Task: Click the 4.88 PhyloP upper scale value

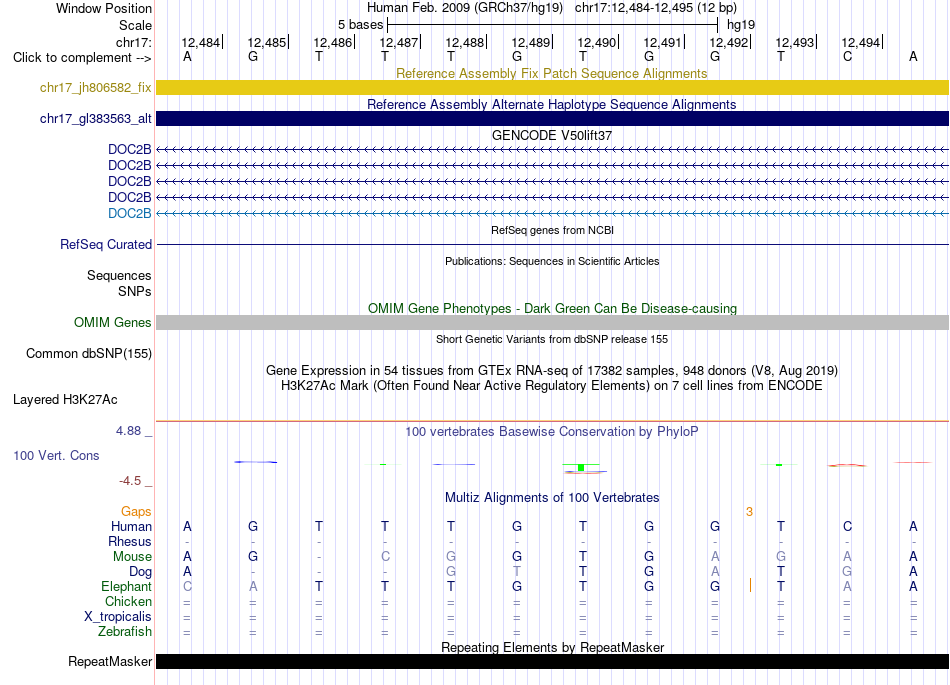Action: click(128, 431)
